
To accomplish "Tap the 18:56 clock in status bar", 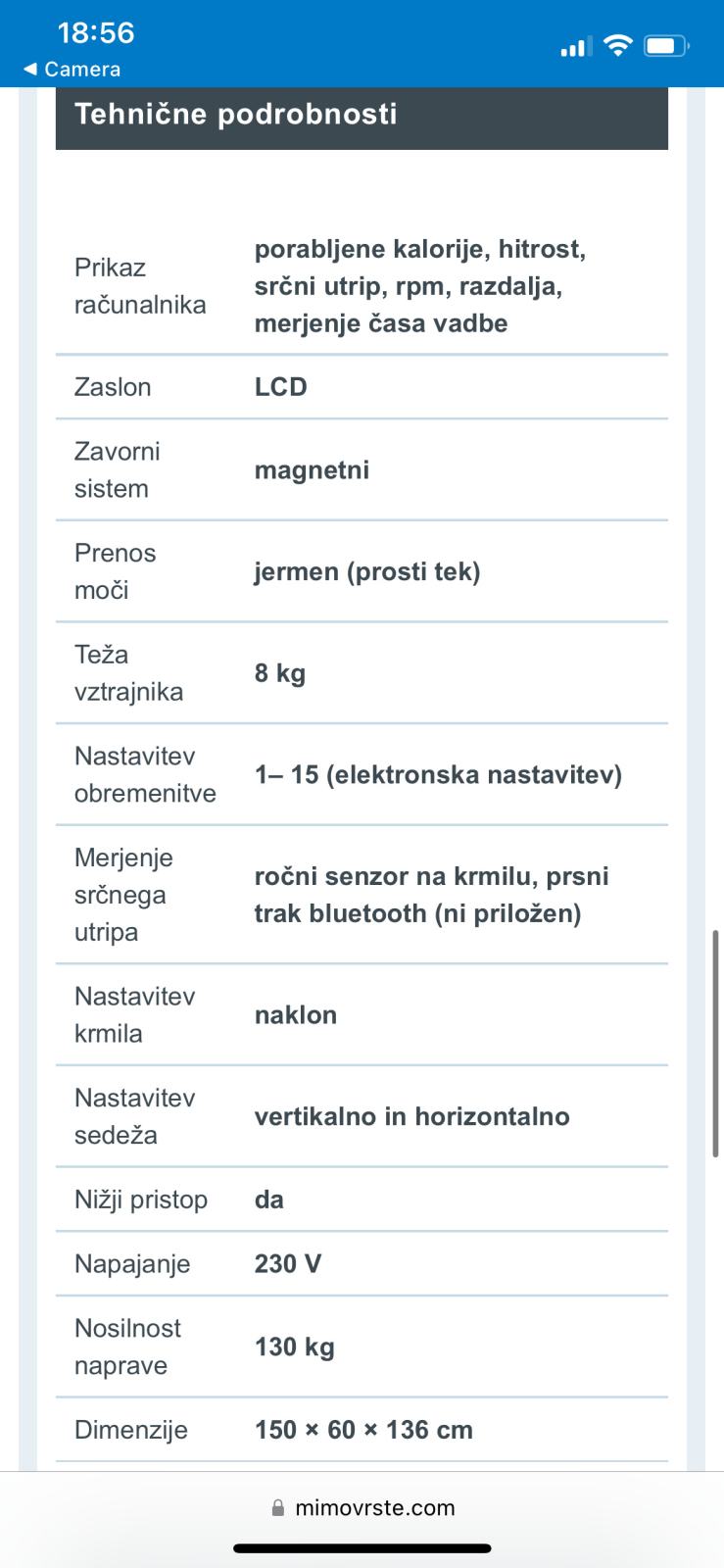I will point(96,32).
